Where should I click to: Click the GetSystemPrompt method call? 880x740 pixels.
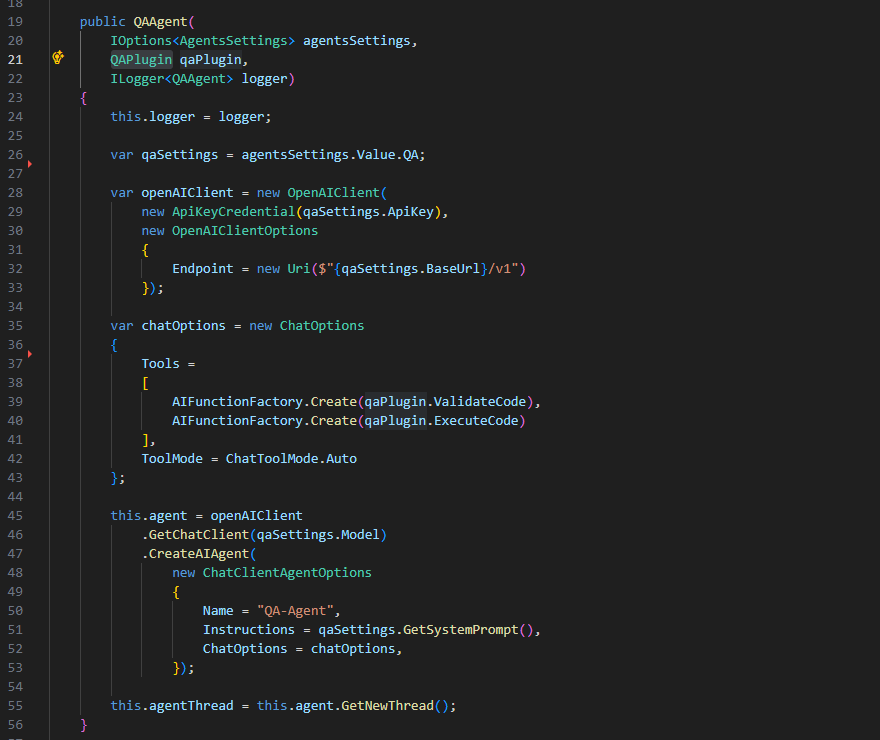tap(460, 630)
